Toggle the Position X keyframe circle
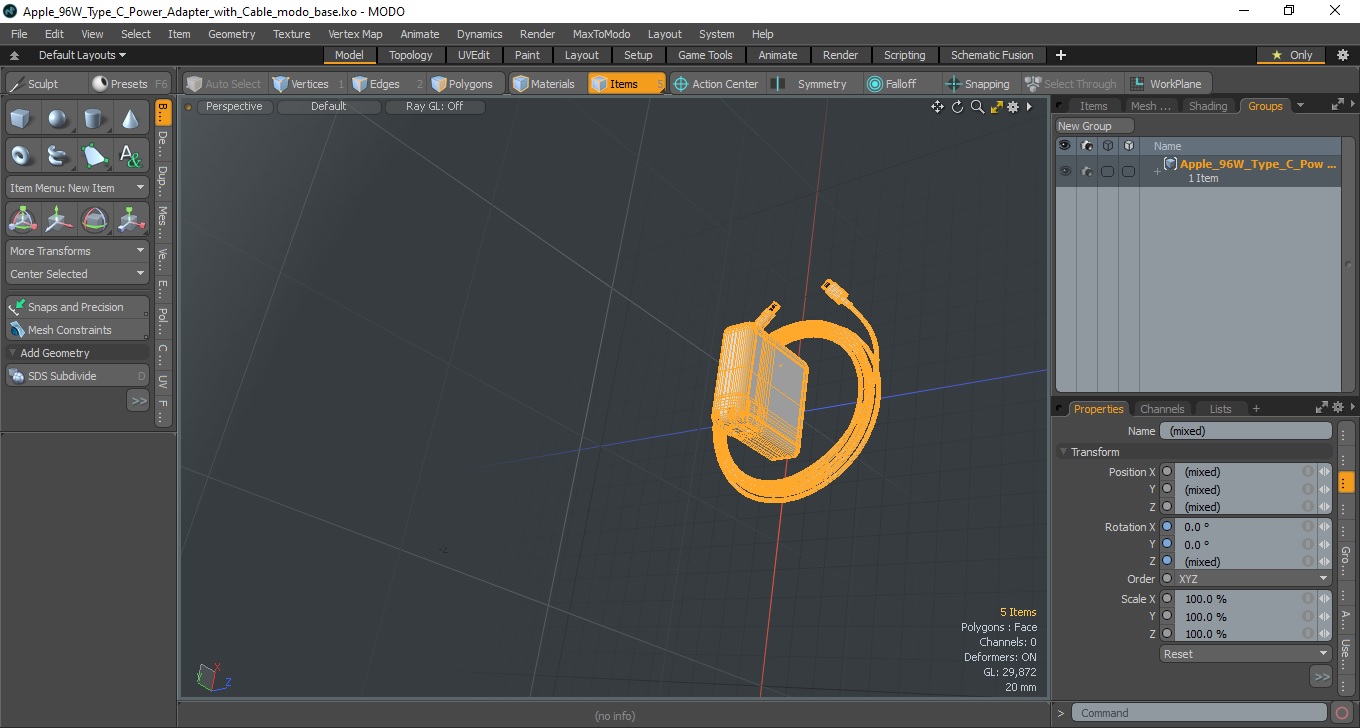This screenshot has height=728, width=1360. point(1167,471)
